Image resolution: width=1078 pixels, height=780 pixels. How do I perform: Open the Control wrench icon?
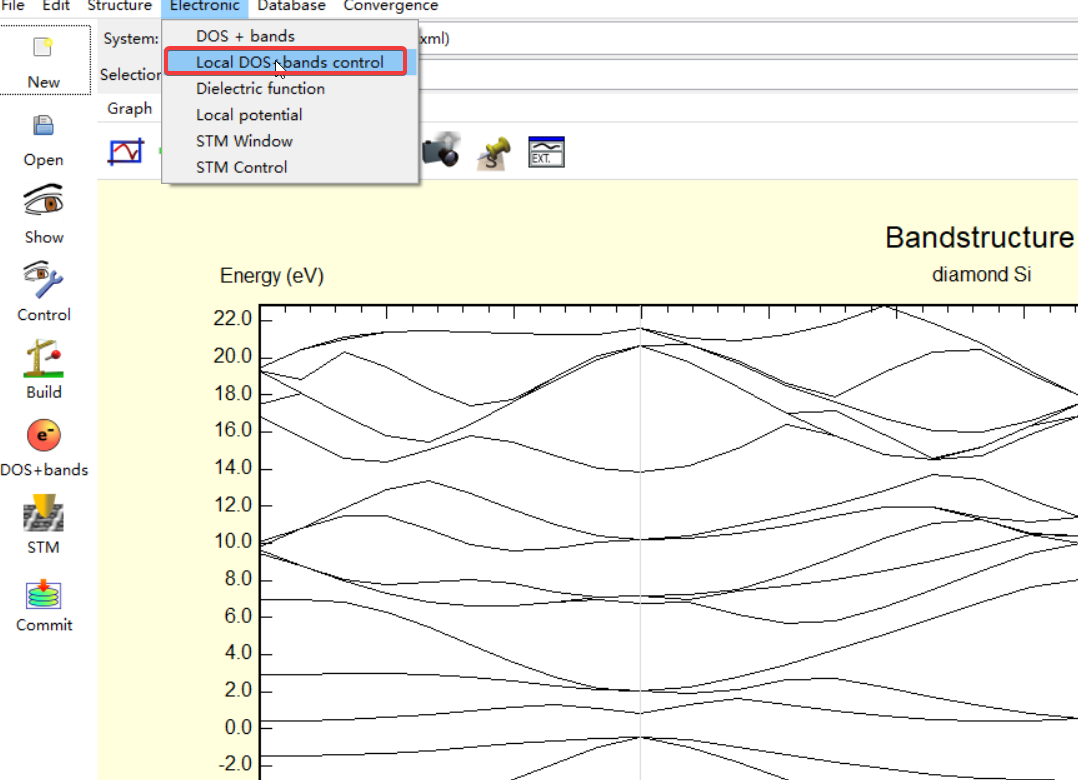[43, 279]
